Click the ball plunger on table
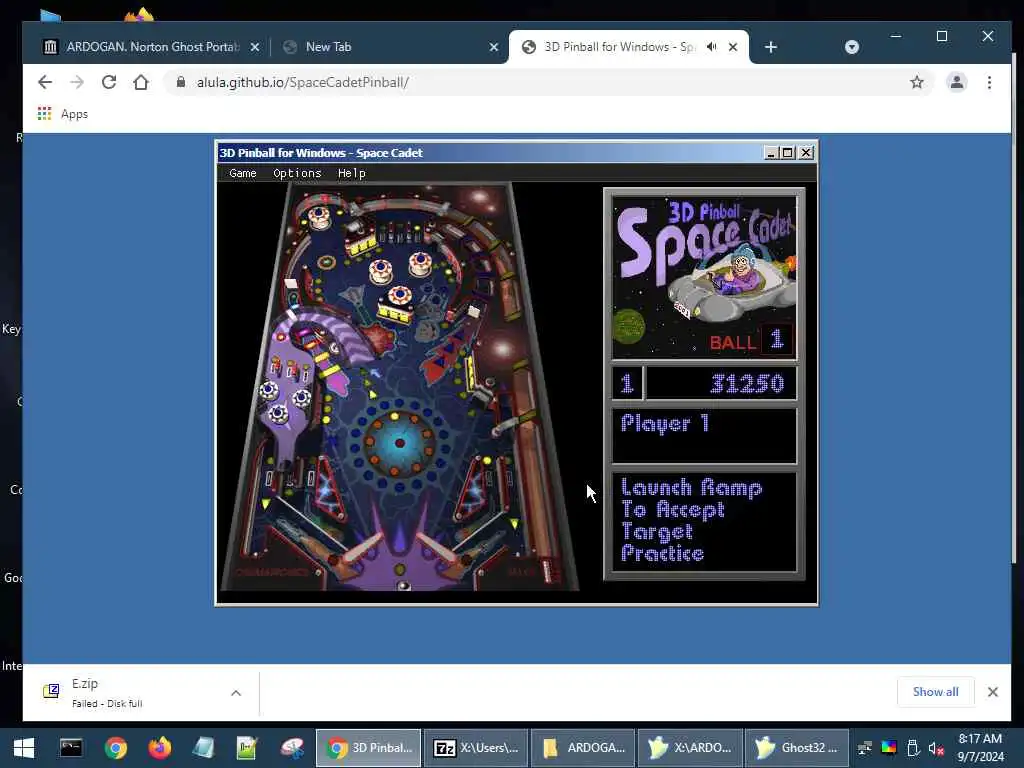 coord(549,569)
